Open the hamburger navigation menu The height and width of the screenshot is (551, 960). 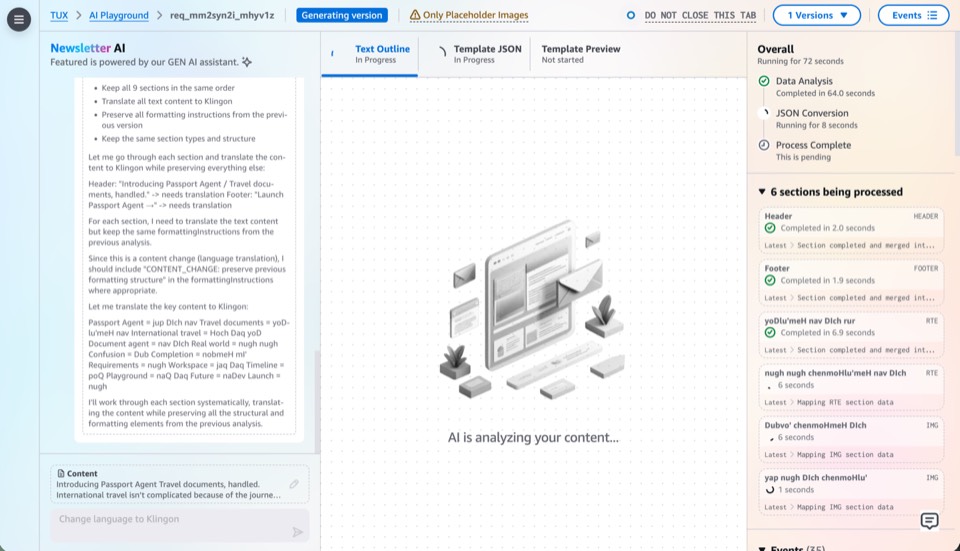[19, 19]
